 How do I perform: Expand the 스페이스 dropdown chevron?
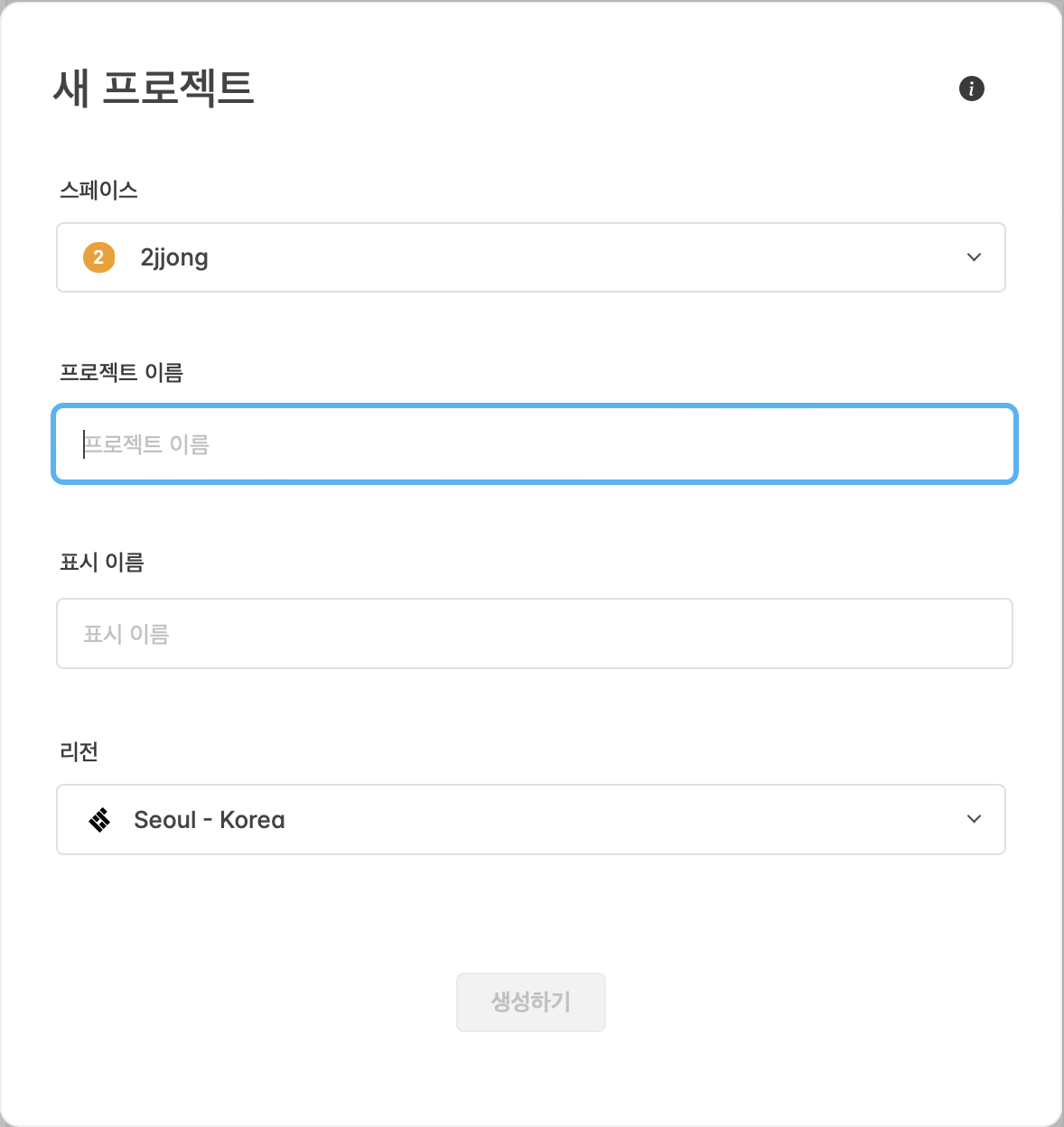pyautogui.click(x=974, y=257)
